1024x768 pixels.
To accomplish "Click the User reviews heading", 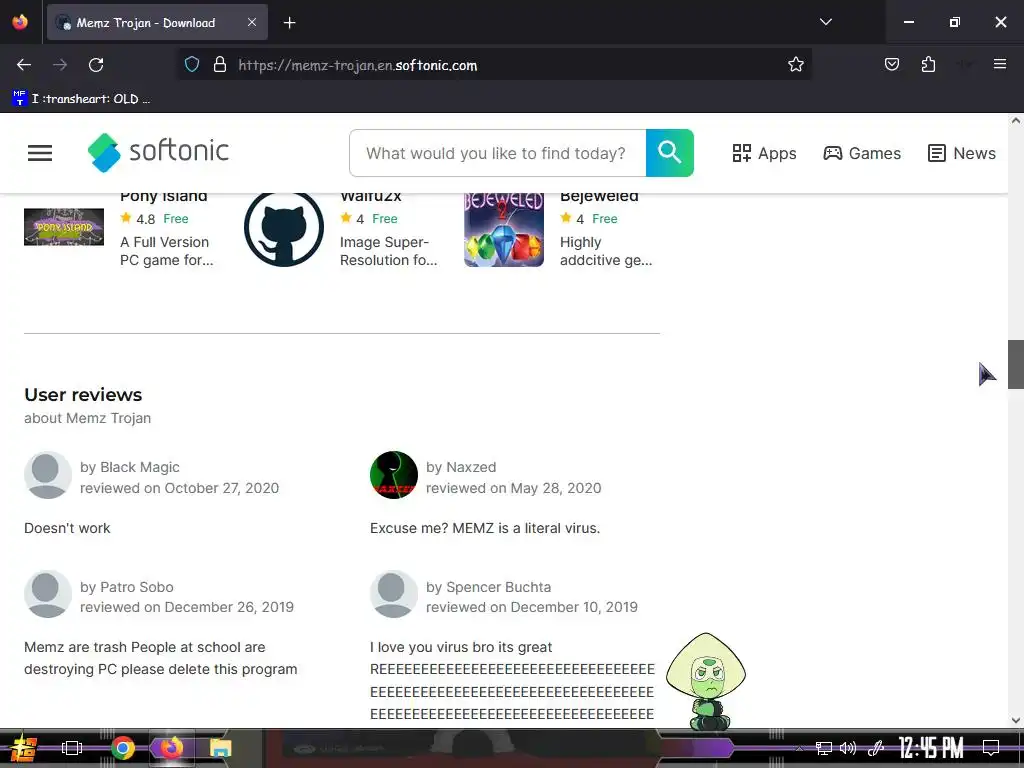I will [83, 394].
